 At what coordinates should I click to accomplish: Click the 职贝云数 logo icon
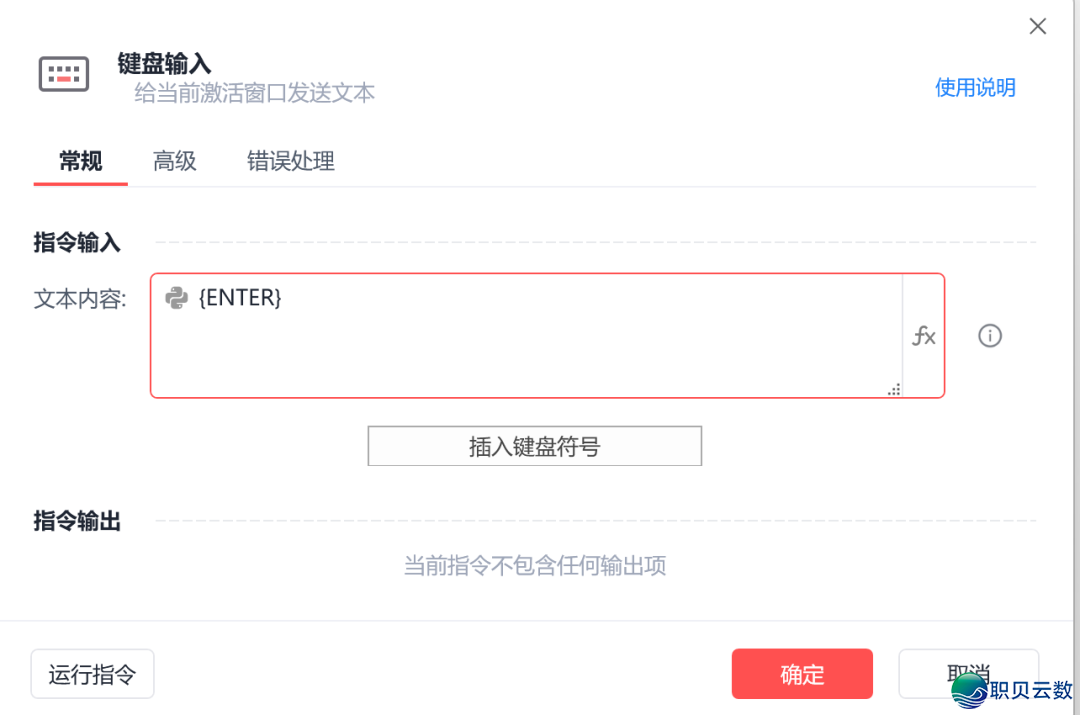tap(969, 689)
